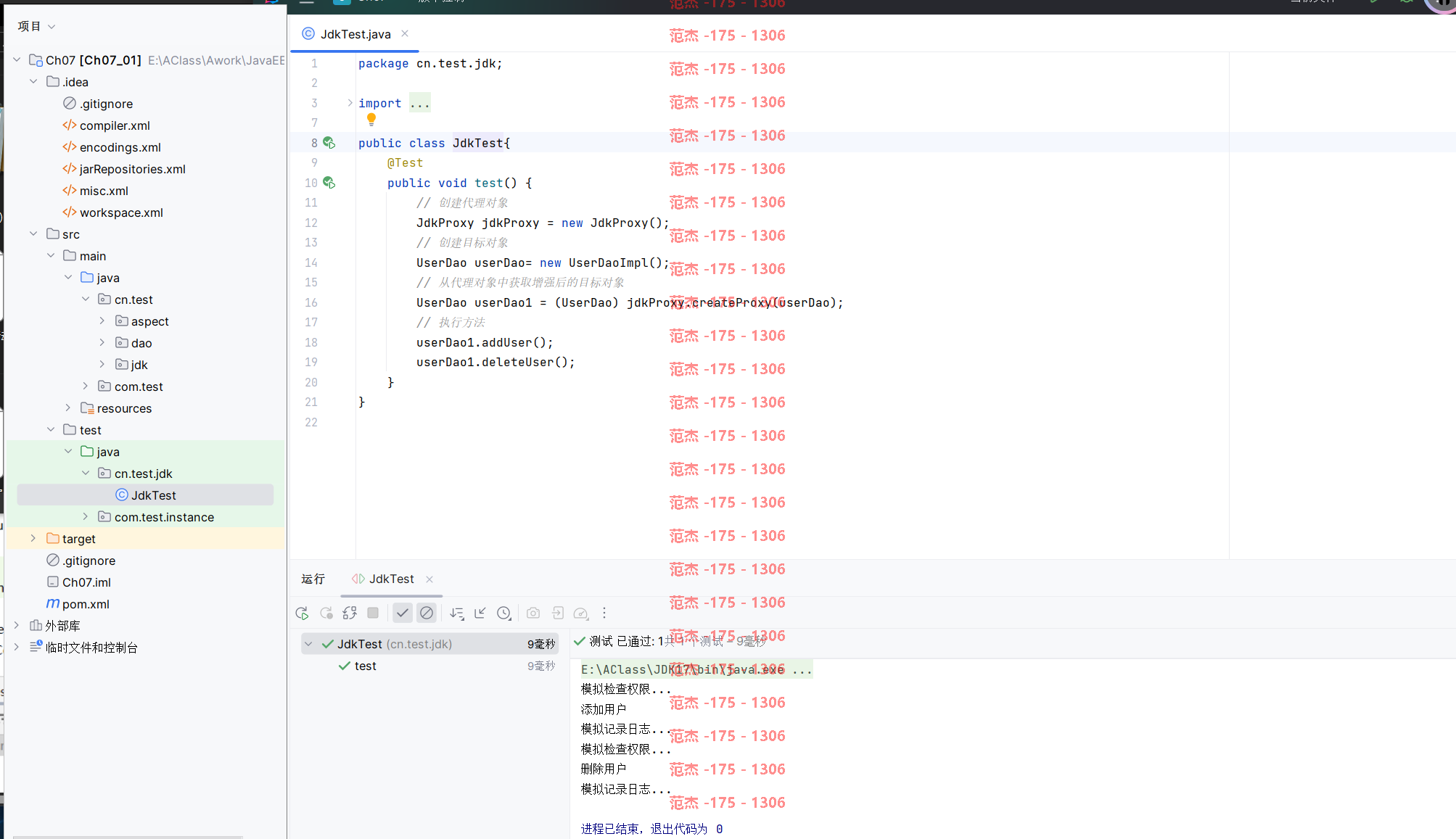Click code line userDao1.addUser();
1456x839 pixels.
pos(485,342)
